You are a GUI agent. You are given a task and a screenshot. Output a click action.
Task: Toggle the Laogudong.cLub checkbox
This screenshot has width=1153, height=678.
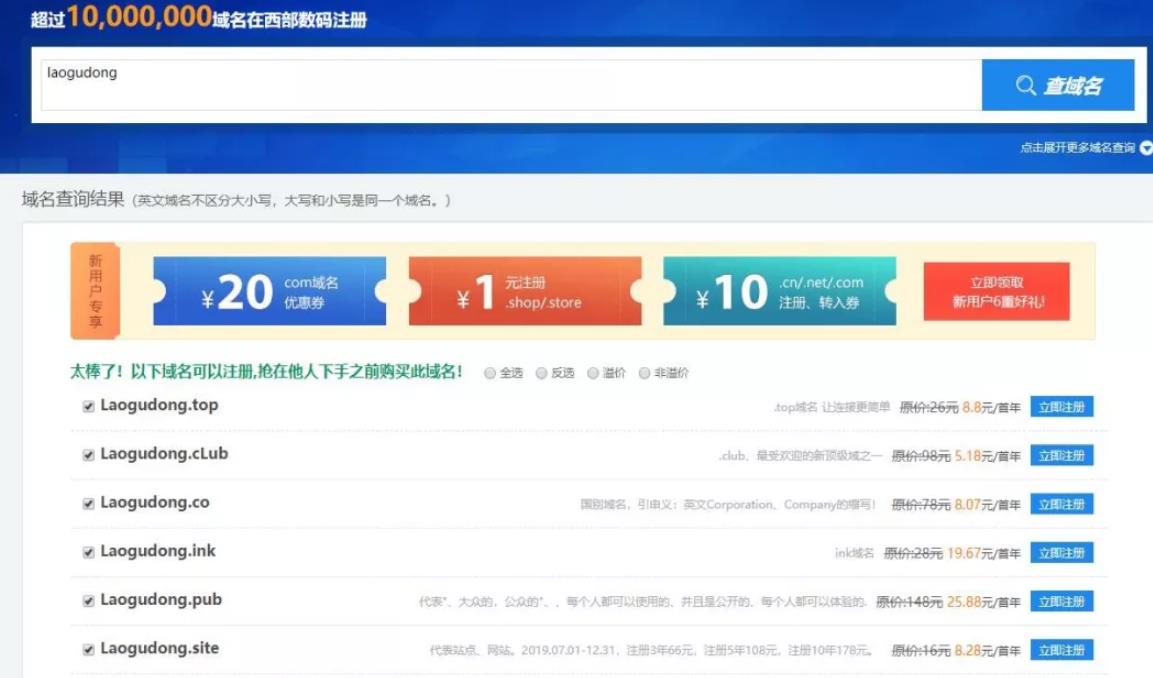pyautogui.click(x=88, y=455)
